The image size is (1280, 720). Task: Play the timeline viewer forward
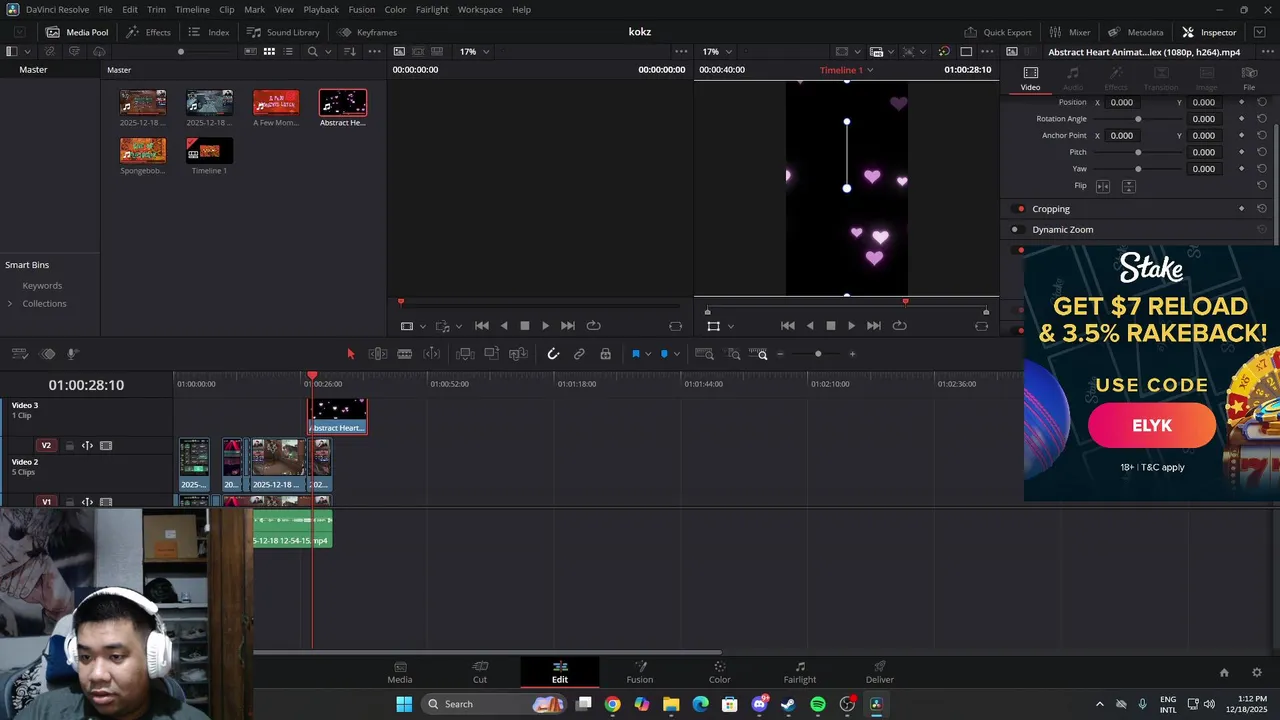pyautogui.click(x=851, y=326)
